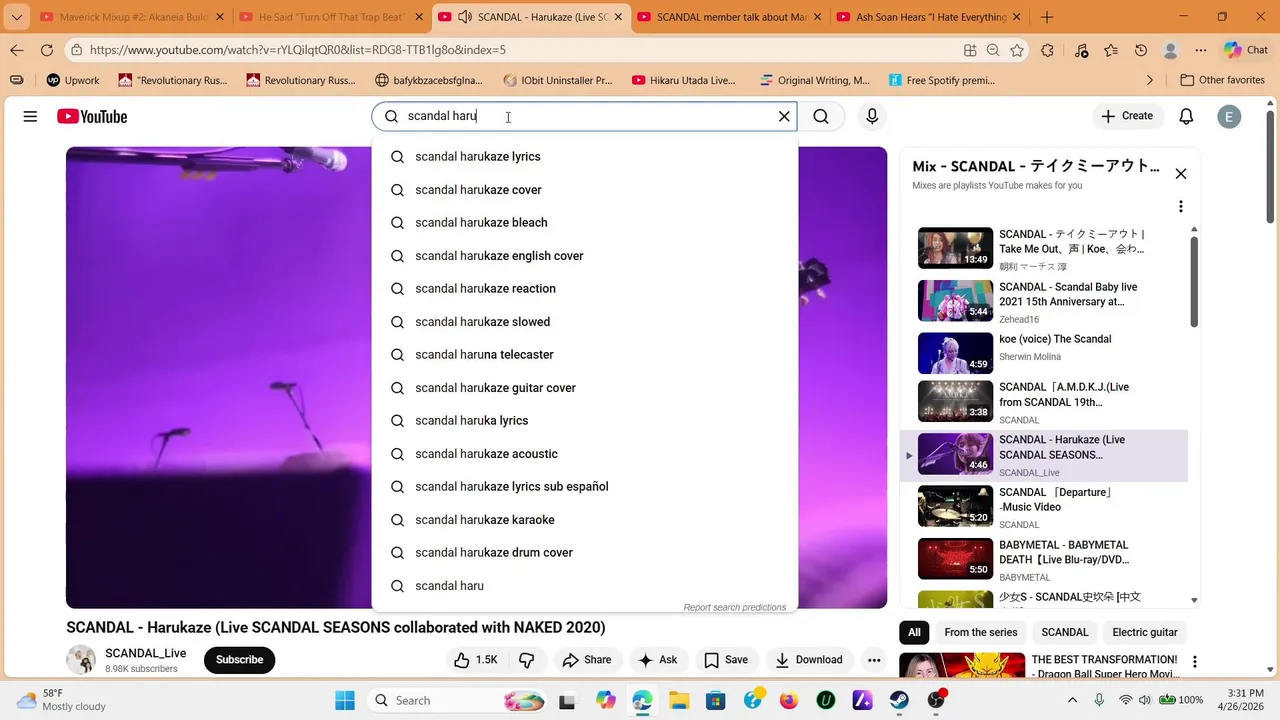Screen dimensions: 1280x720
Task: Play koe (voice) The Scandal playlist item
Action: 1043,353
